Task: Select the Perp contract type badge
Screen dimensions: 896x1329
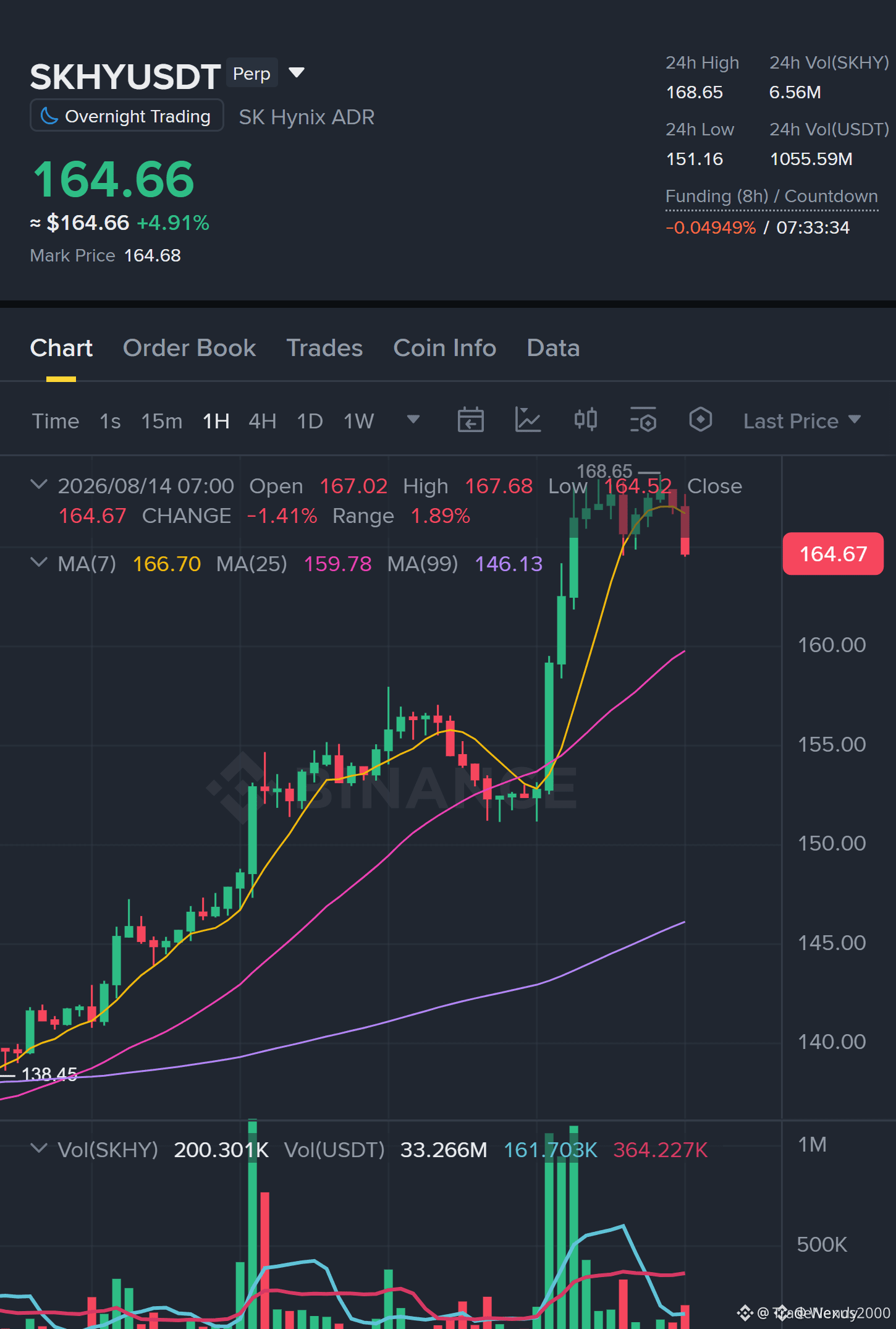Action: tap(251, 74)
